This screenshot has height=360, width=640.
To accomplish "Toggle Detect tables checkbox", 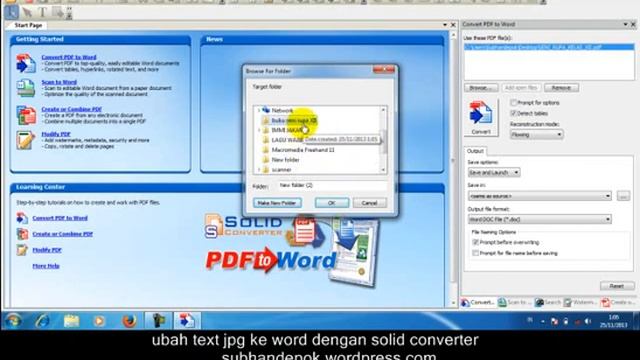I will pyautogui.click(x=513, y=113).
